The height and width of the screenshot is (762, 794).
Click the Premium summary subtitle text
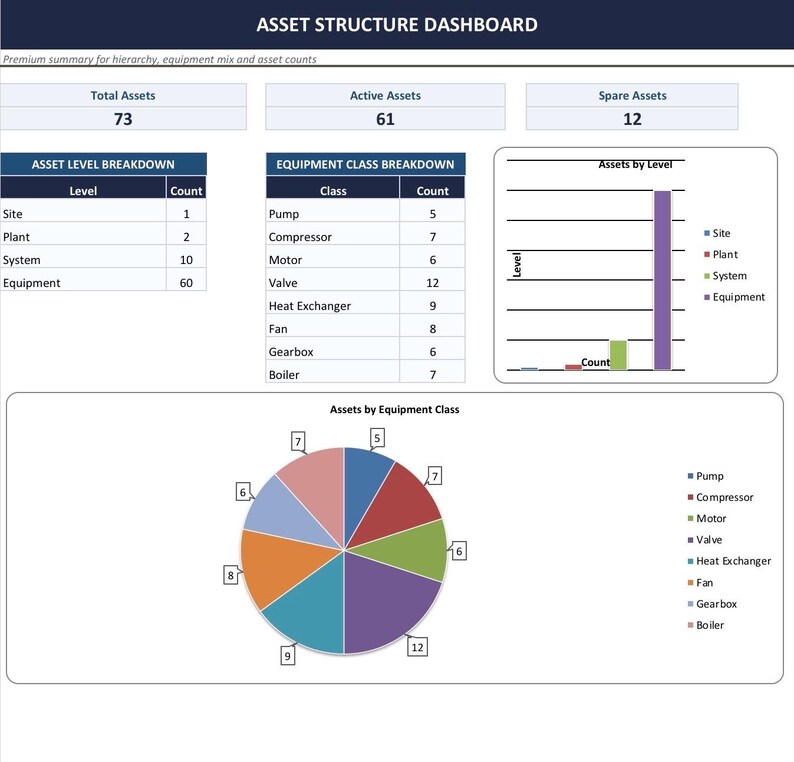click(160, 59)
